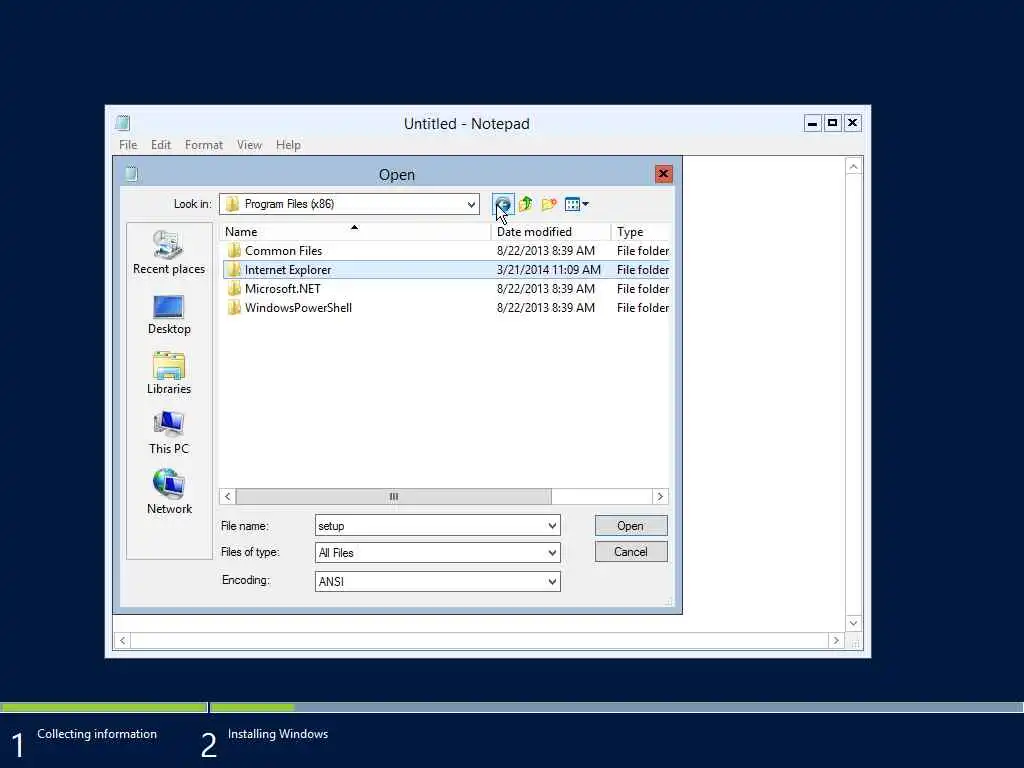Click the Notepad window title icon

coord(123,123)
